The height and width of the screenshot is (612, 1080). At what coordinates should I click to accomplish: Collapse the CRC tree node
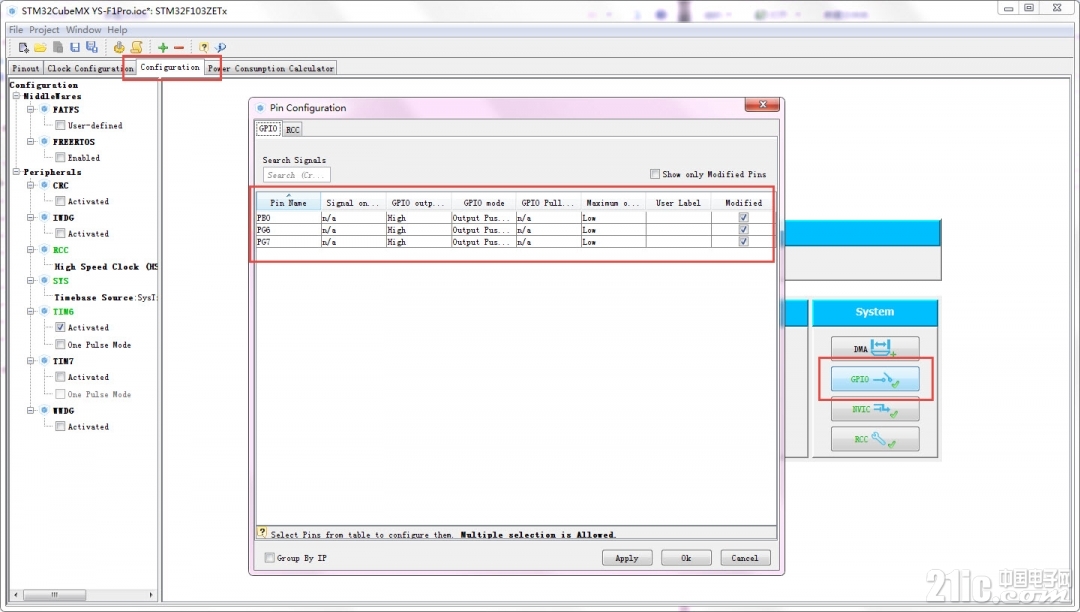(30, 185)
